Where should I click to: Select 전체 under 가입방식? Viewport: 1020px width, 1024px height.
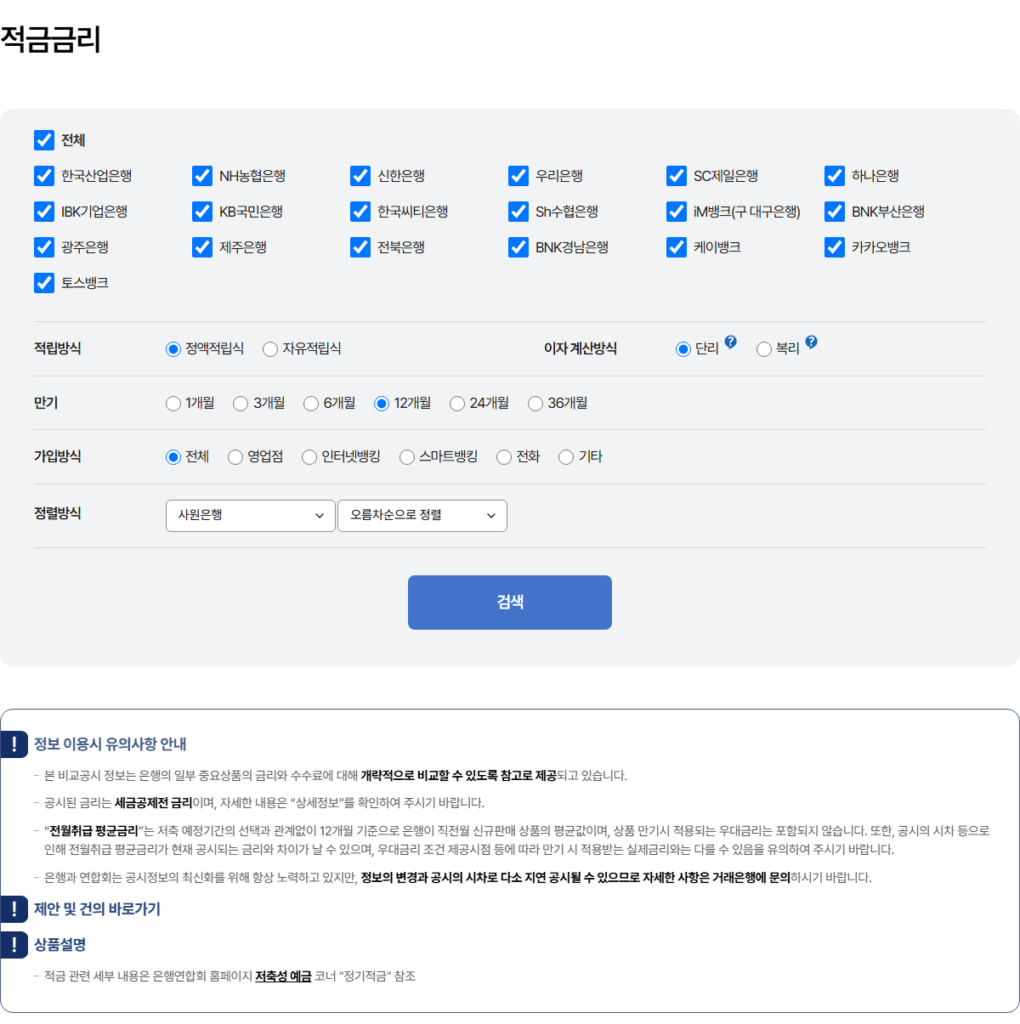pyautogui.click(x=173, y=457)
